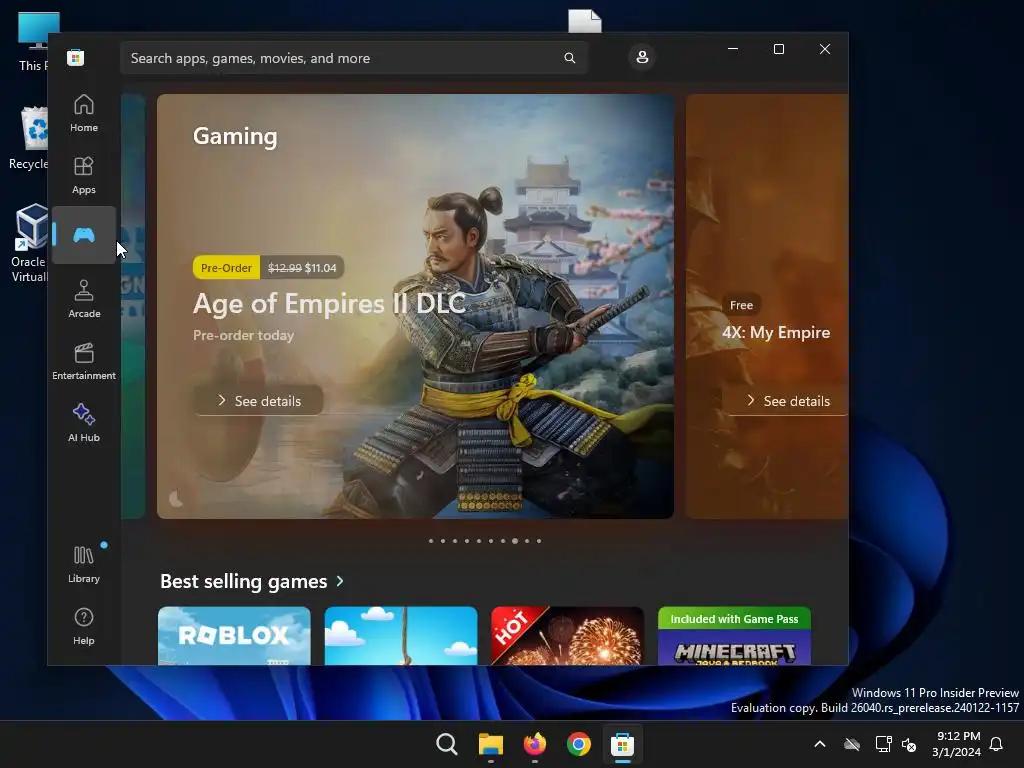This screenshot has width=1024, height=768.
Task: Click the 4X: My Empire title
Action: click(776, 332)
